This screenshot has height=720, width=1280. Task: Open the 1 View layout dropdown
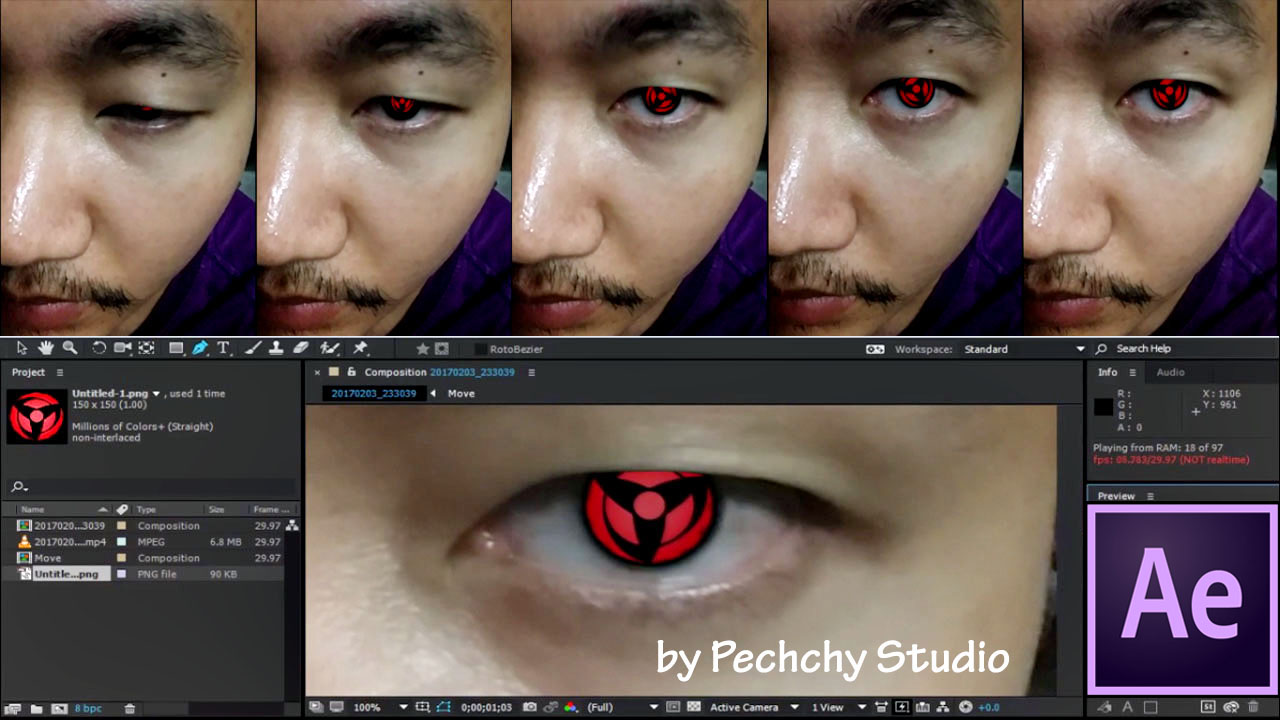838,707
